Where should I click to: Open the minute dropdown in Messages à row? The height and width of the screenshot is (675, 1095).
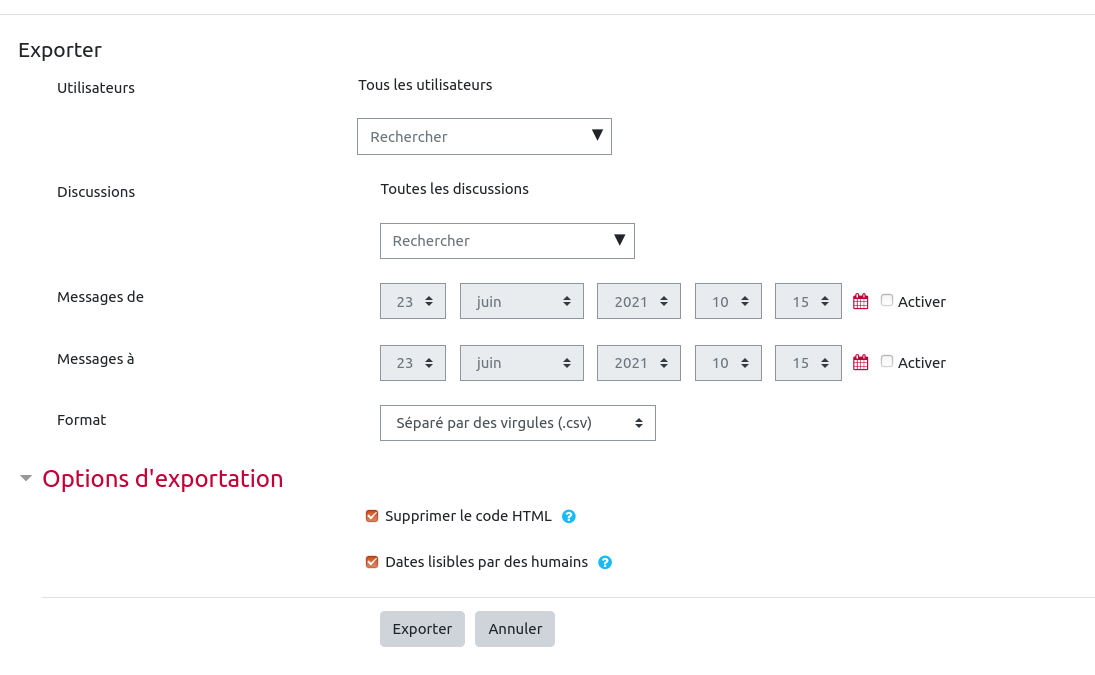click(x=807, y=363)
